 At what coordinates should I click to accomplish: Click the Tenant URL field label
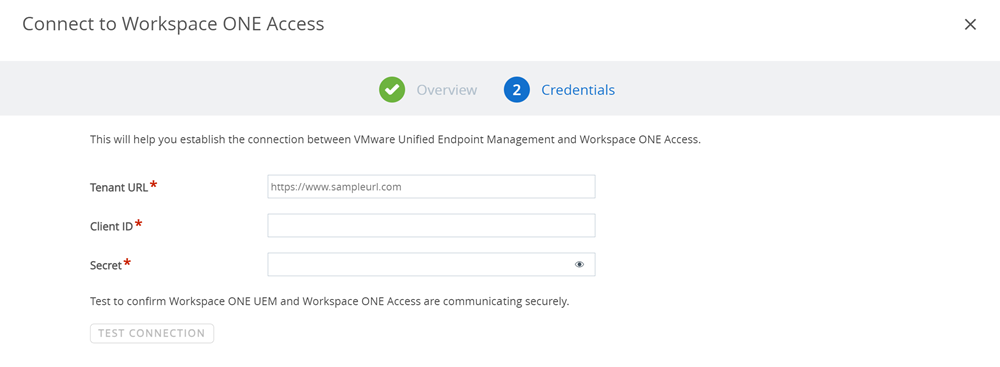[x=119, y=187]
